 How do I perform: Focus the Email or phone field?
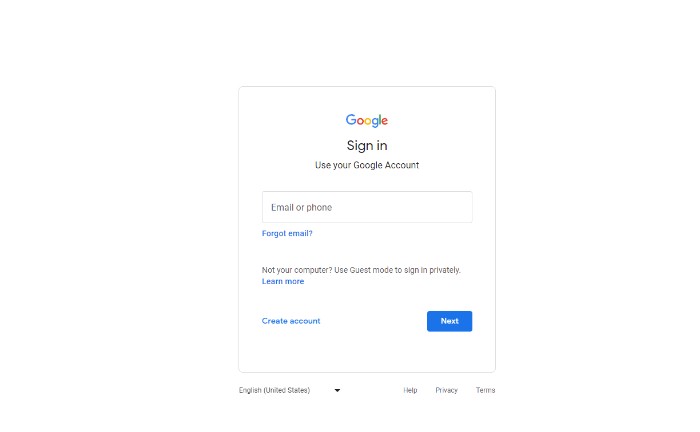coord(367,207)
